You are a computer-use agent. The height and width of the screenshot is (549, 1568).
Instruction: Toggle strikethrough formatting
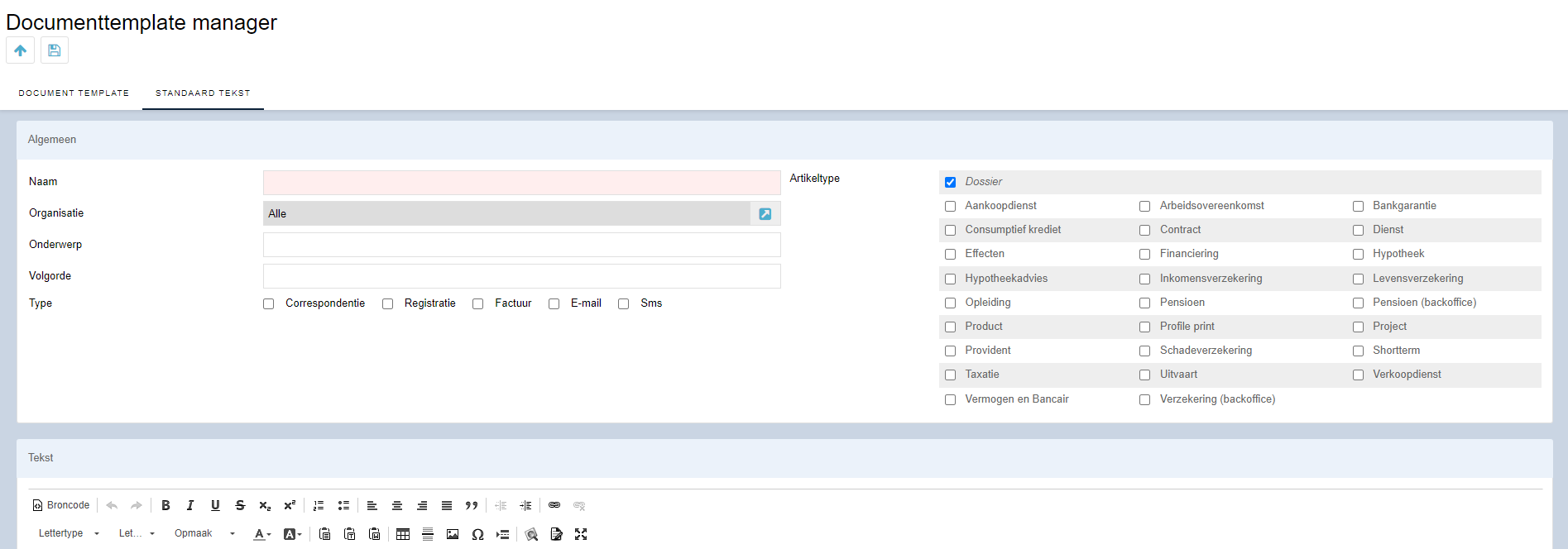(x=240, y=505)
